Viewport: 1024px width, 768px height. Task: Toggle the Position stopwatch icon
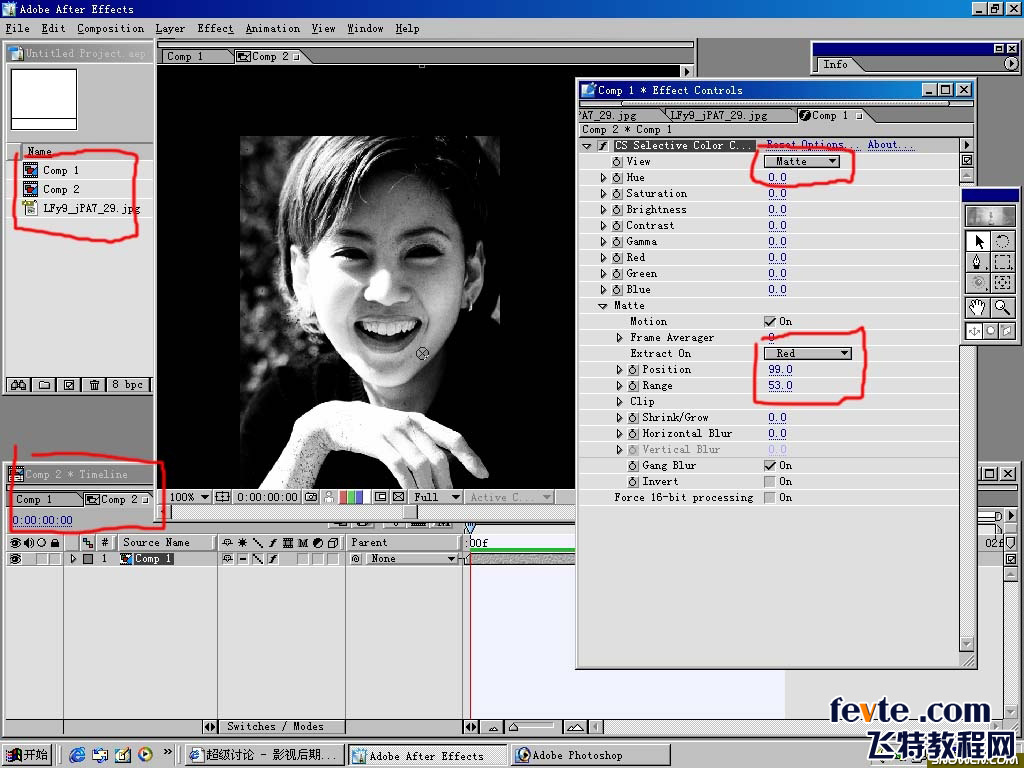pos(633,370)
